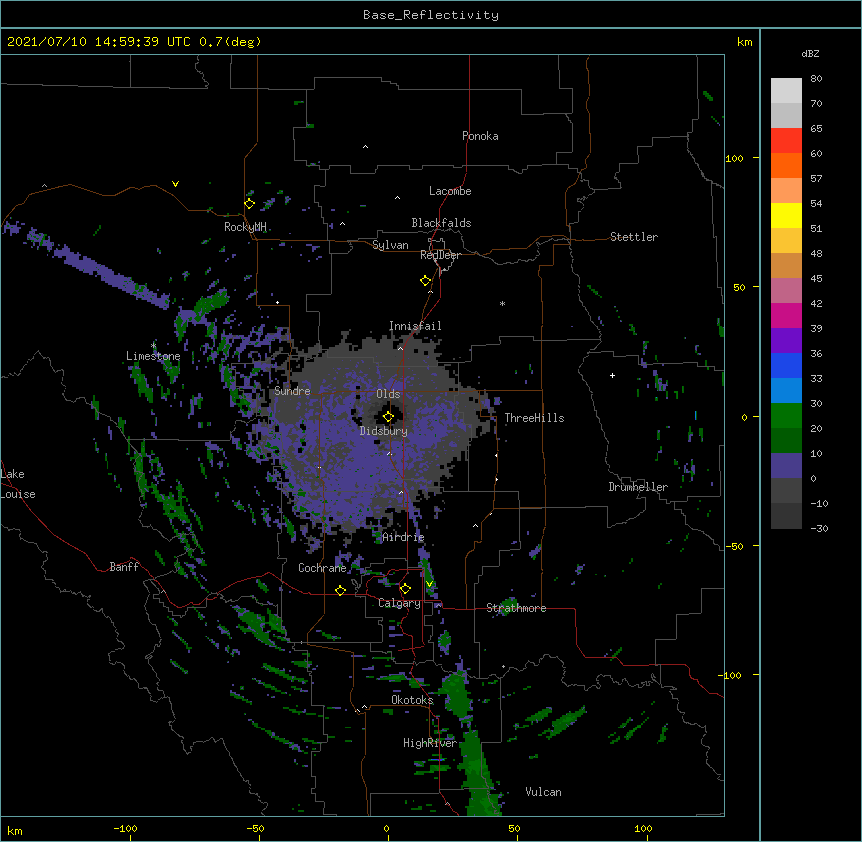Click the yellow diamond marker beside RockyMH
The width and height of the screenshot is (862, 842).
pyautogui.click(x=249, y=204)
